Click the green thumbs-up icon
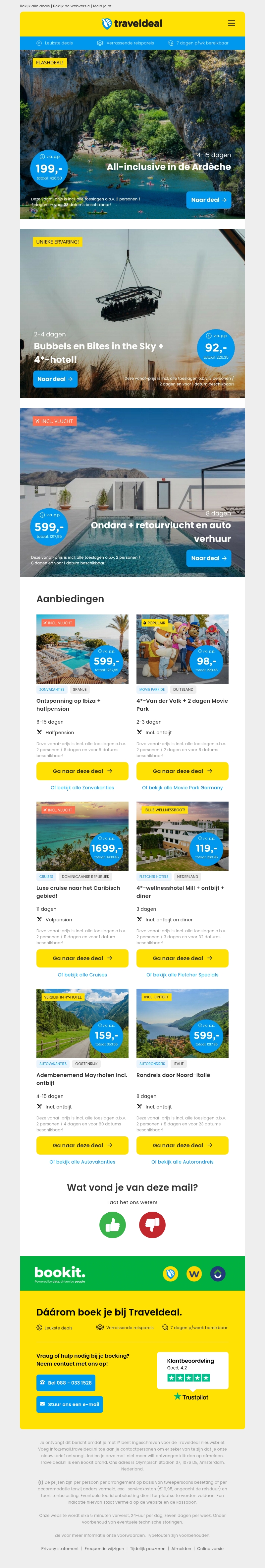Image resolution: width=265 pixels, height=1568 pixels. [112, 1225]
